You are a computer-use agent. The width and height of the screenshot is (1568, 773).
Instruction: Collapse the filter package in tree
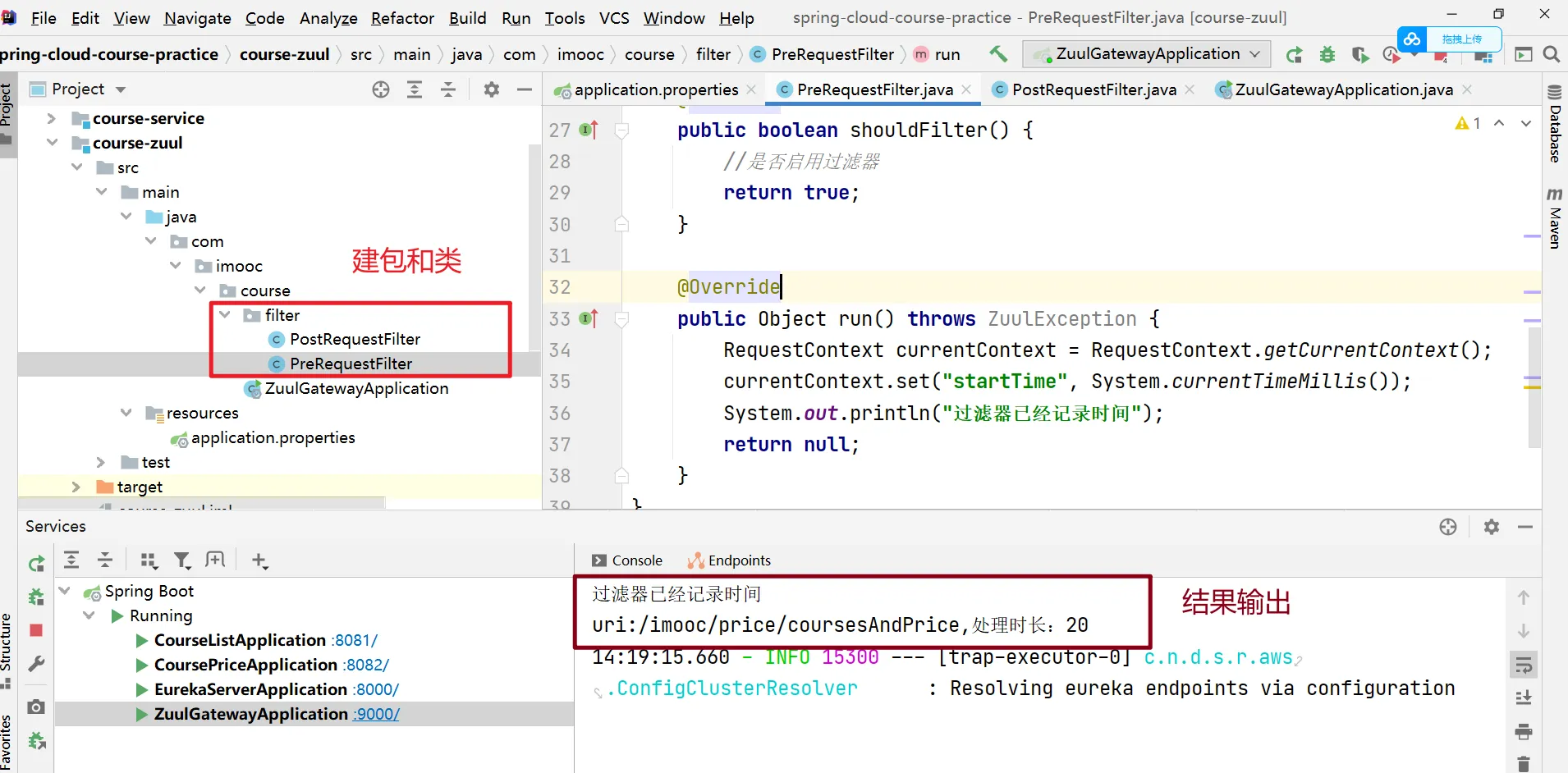[x=225, y=315]
